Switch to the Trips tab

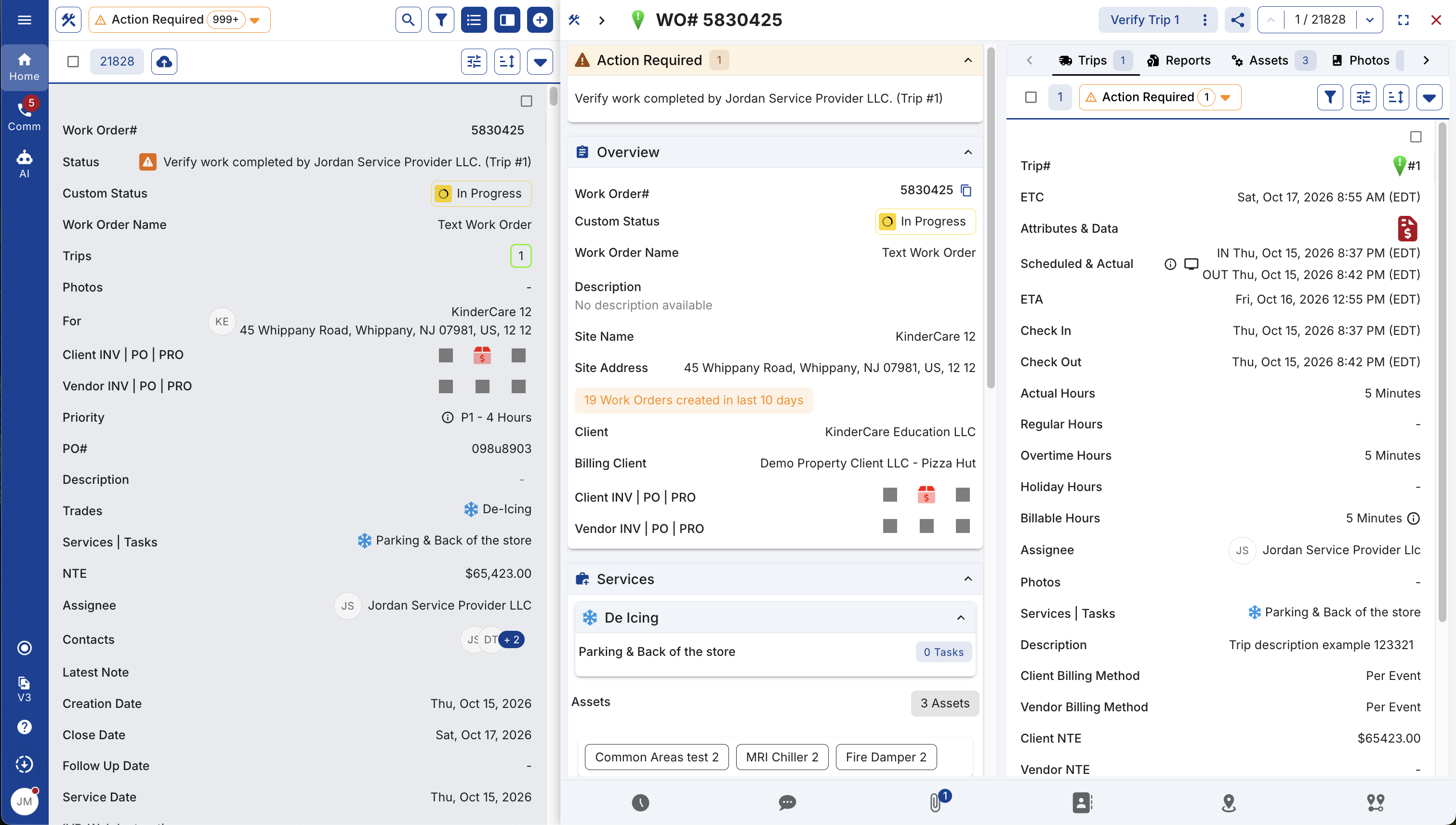click(x=1096, y=61)
